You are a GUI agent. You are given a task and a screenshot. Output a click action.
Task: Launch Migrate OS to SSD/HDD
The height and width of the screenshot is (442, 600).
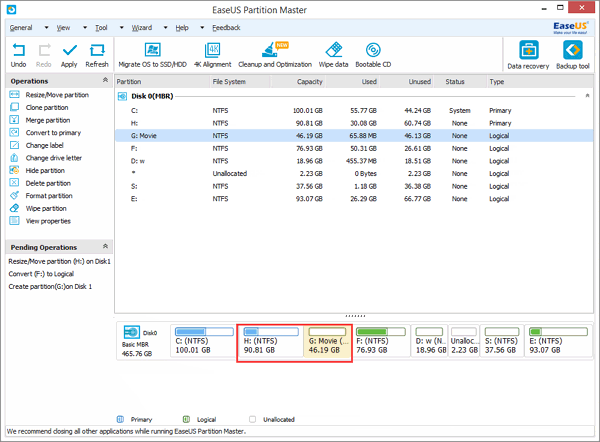(x=152, y=55)
